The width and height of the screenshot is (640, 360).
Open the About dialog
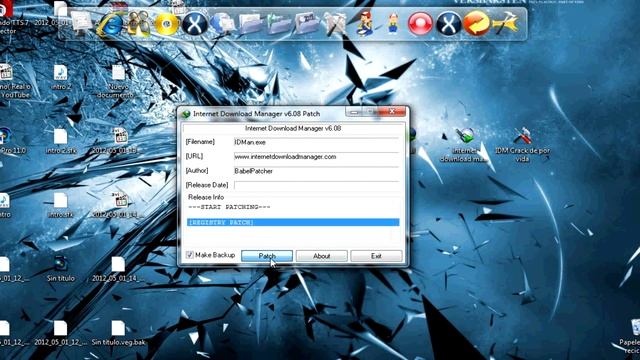point(322,256)
